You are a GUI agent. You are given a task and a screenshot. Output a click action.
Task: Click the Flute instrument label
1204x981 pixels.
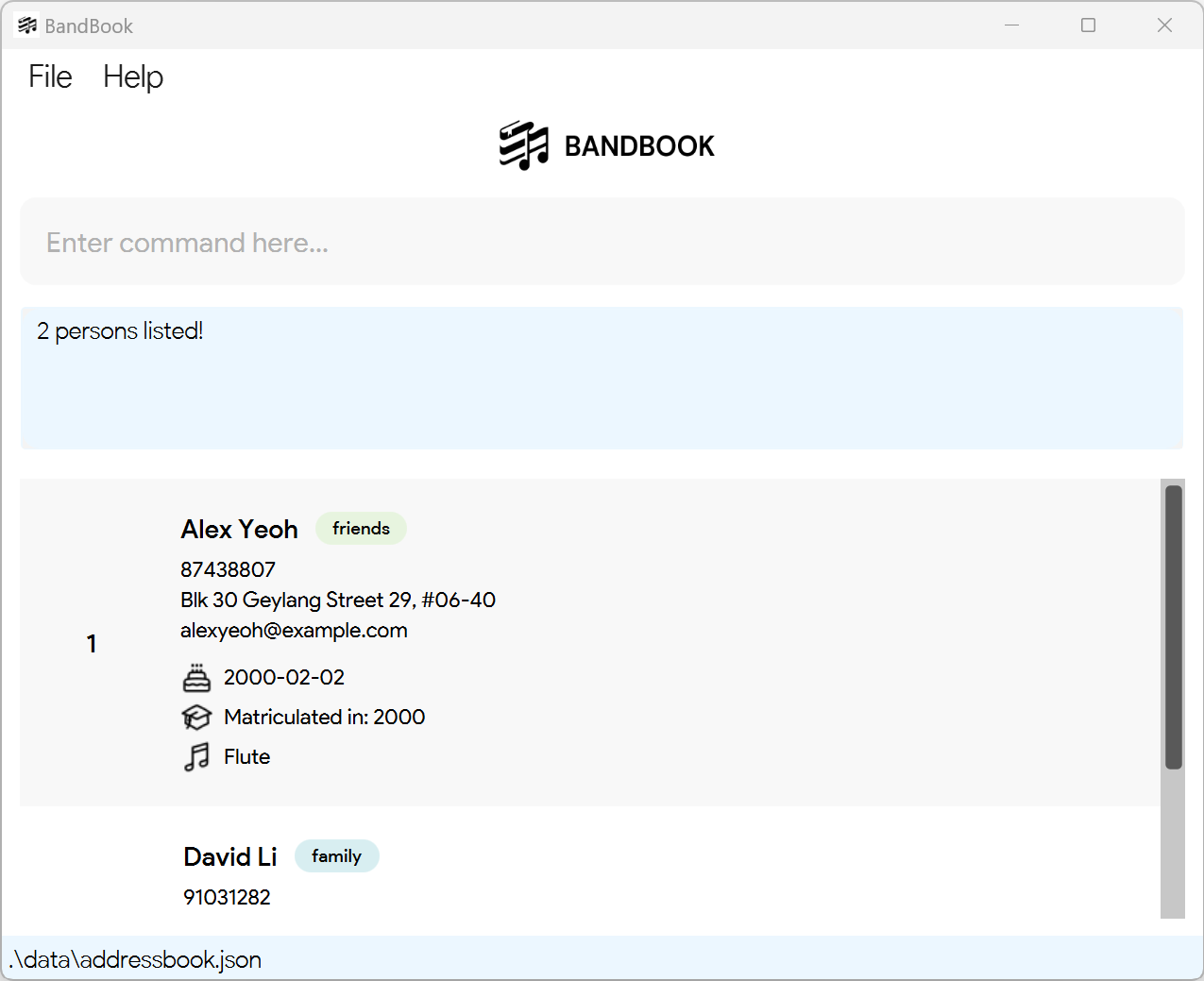pos(246,757)
